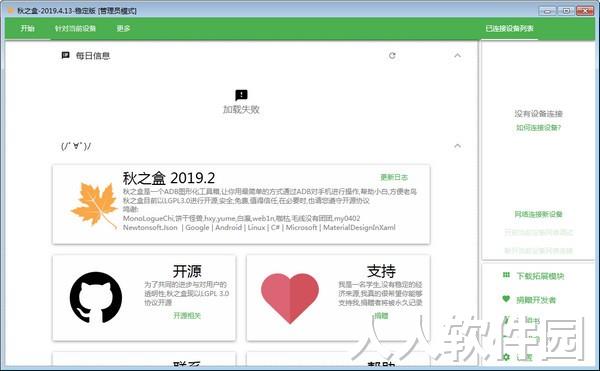Open the 更新日志 link
The width and height of the screenshot is (600, 371).
(x=394, y=177)
